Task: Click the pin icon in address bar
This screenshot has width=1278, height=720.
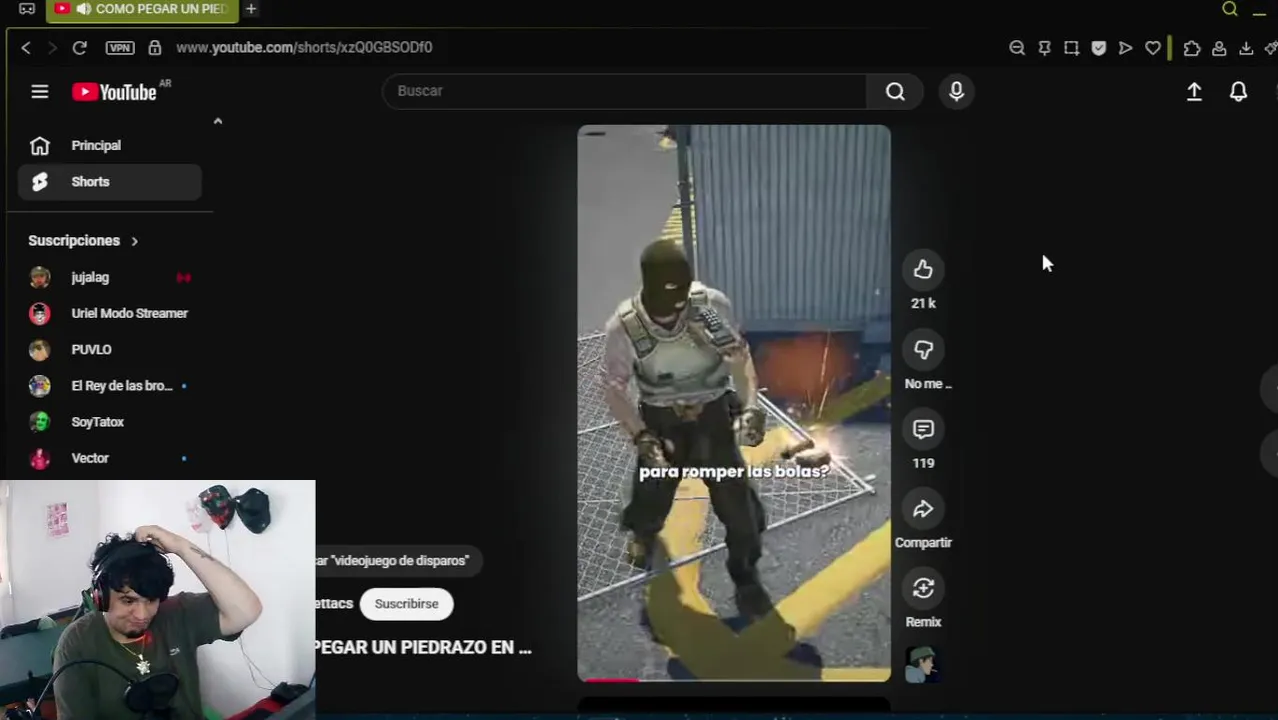Action: 1044,47
